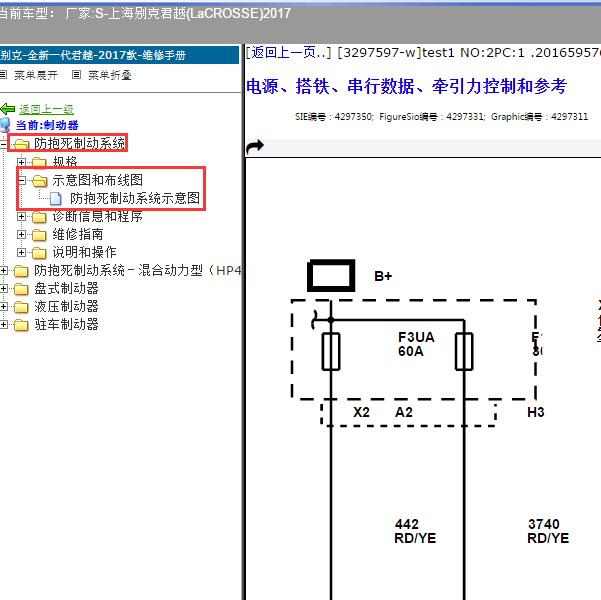Select the 驻车制动器 tree item
This screenshot has width=601, height=600.
click(x=66, y=324)
